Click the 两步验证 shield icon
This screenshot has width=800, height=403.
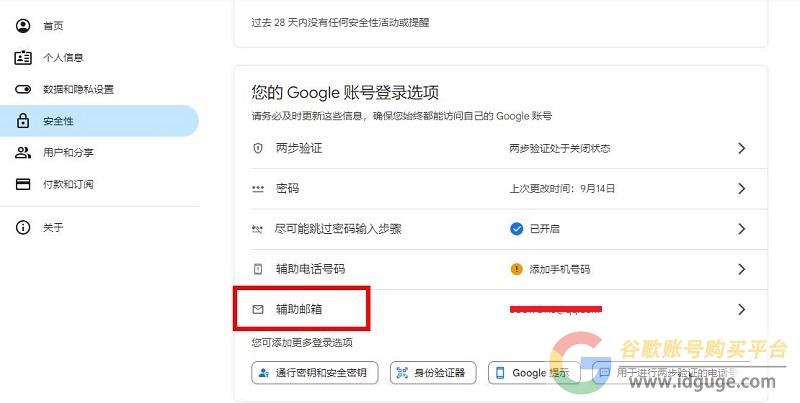pos(258,148)
